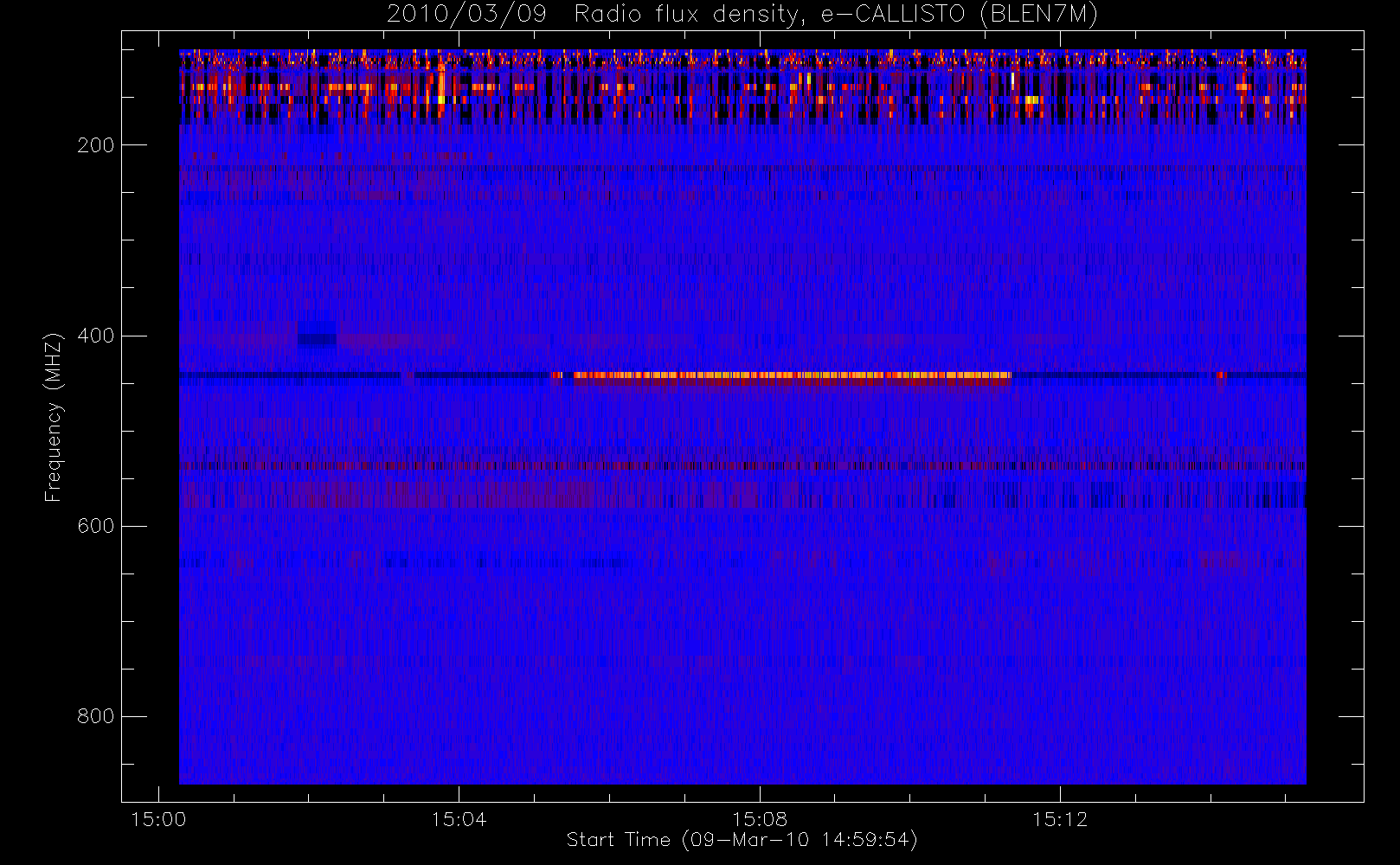This screenshot has height=865, width=1400.
Task: Click the 'Start Time (09-Mar-10 14:59:54)' axis label
Action: point(742,840)
